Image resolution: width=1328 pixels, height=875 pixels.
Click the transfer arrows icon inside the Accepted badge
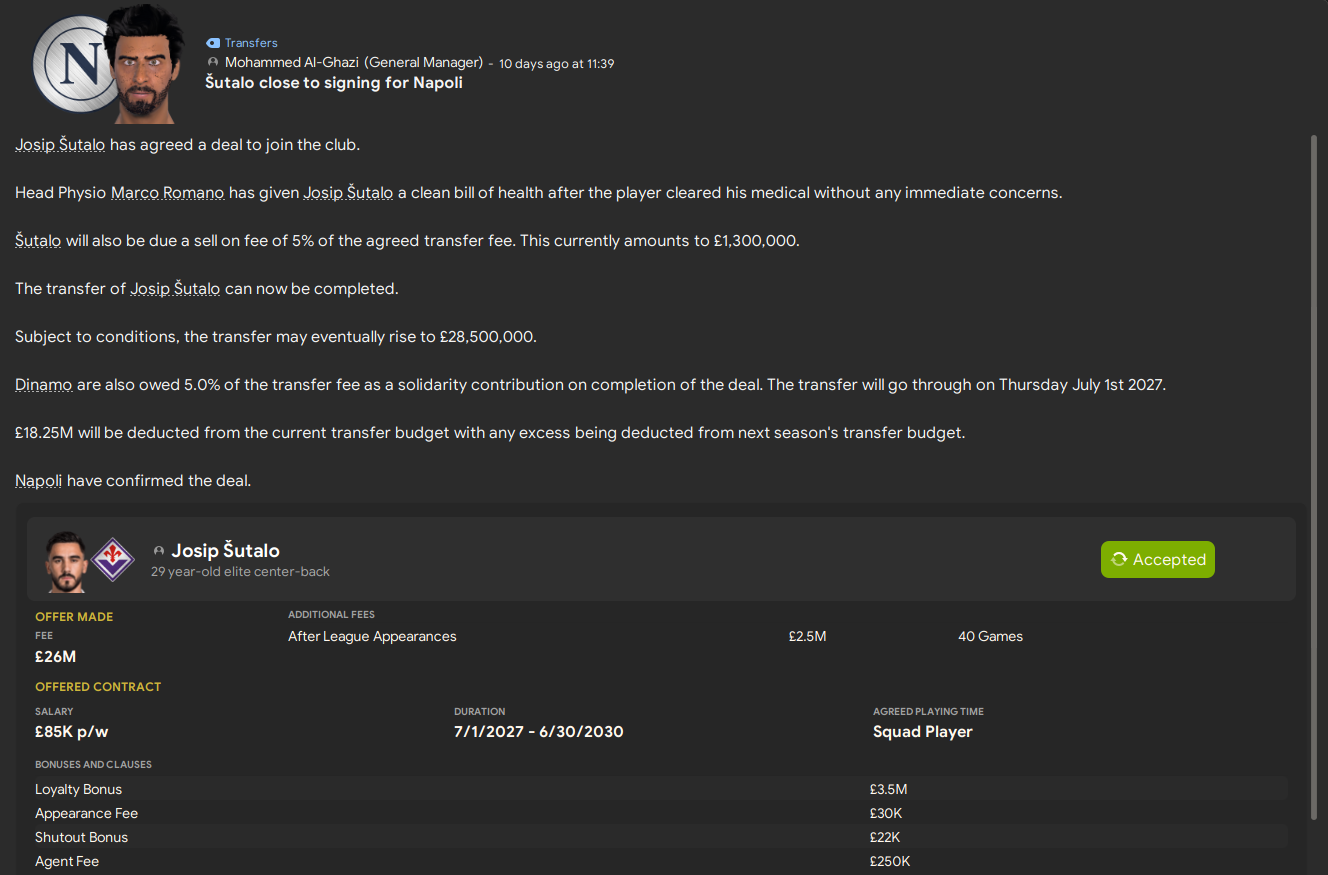[1121, 559]
